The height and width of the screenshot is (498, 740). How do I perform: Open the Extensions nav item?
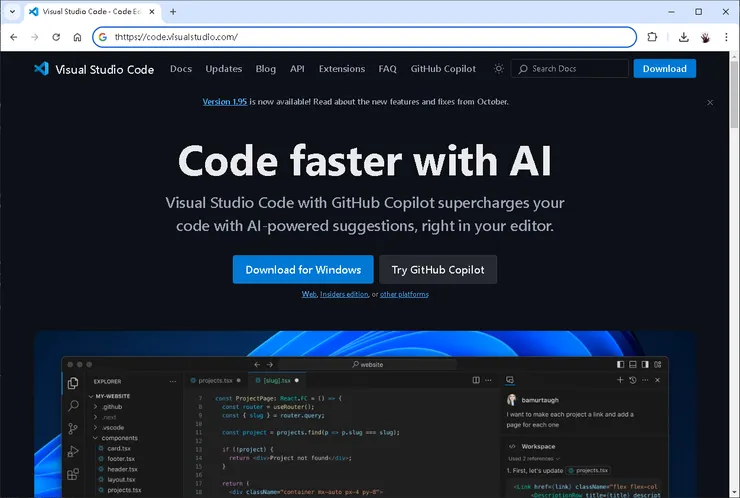point(342,68)
